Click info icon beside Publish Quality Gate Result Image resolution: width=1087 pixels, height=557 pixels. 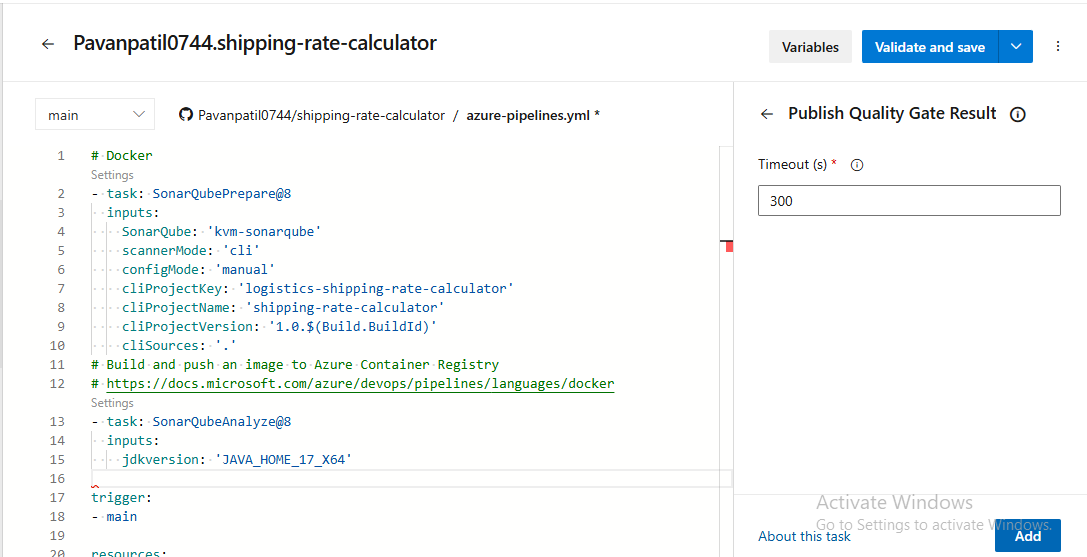pyautogui.click(x=1018, y=114)
